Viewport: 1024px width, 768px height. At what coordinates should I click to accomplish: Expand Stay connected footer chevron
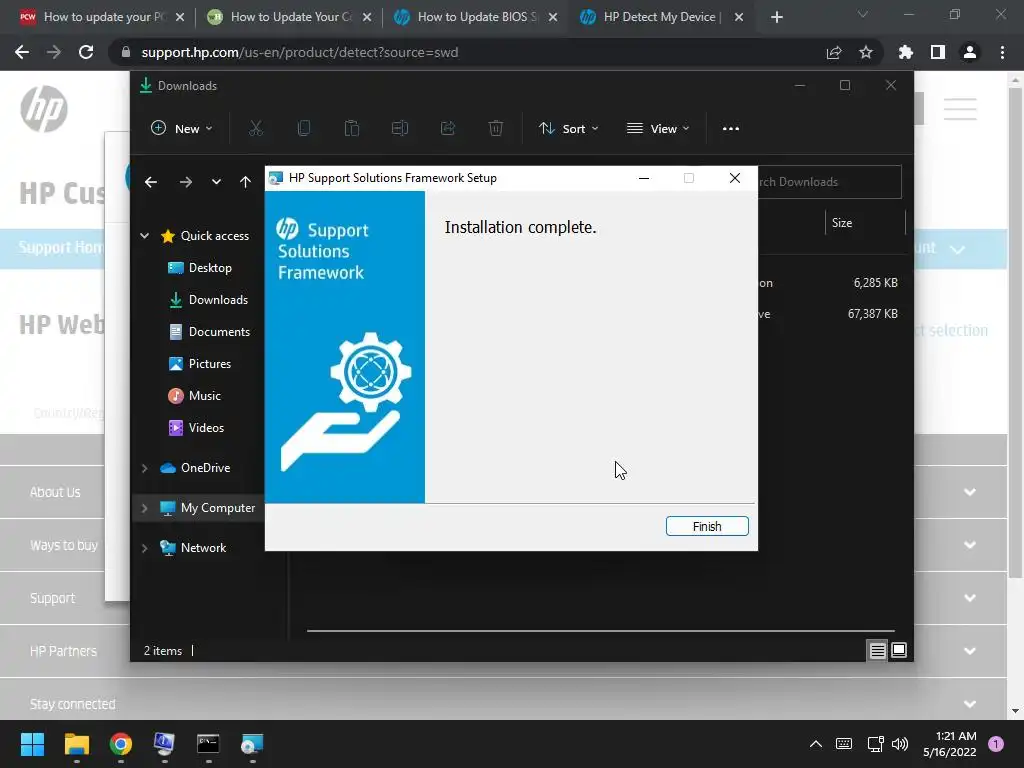[x=970, y=704]
